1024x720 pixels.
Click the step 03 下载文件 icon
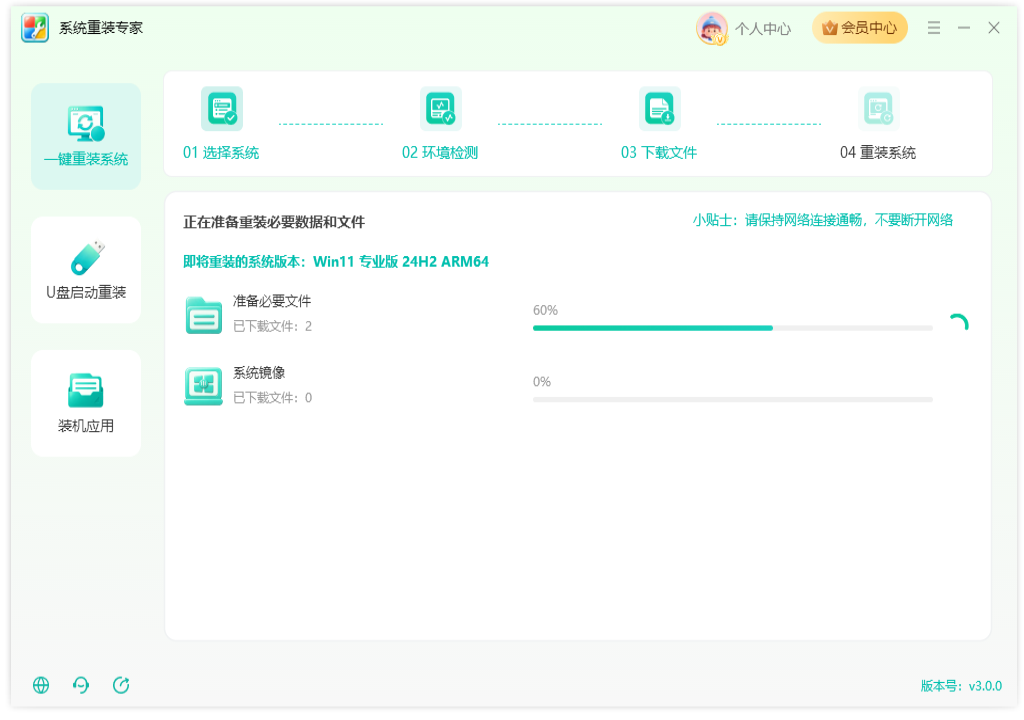coord(660,108)
